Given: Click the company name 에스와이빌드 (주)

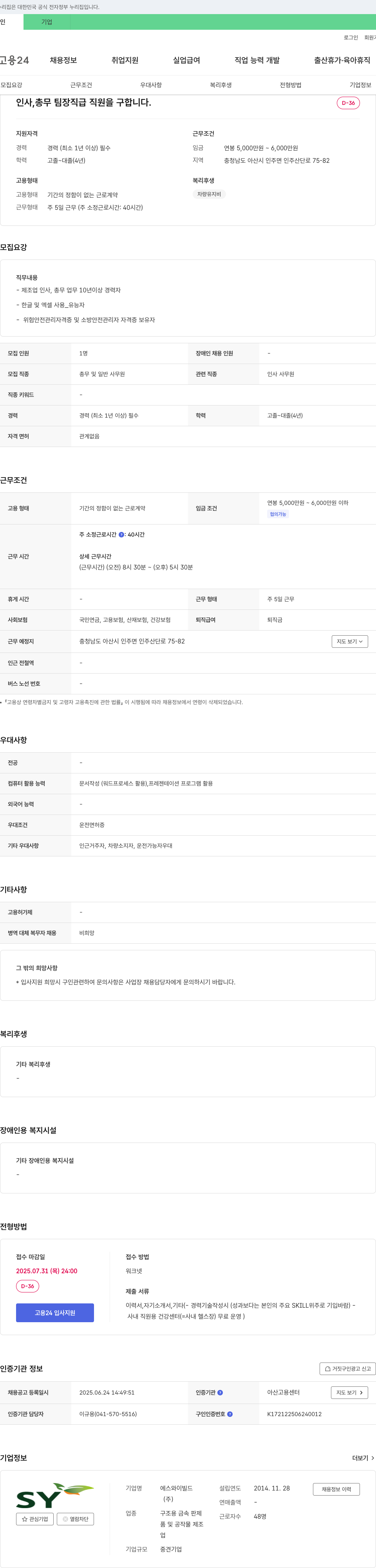Looking at the screenshot, I should tap(176, 1494).
